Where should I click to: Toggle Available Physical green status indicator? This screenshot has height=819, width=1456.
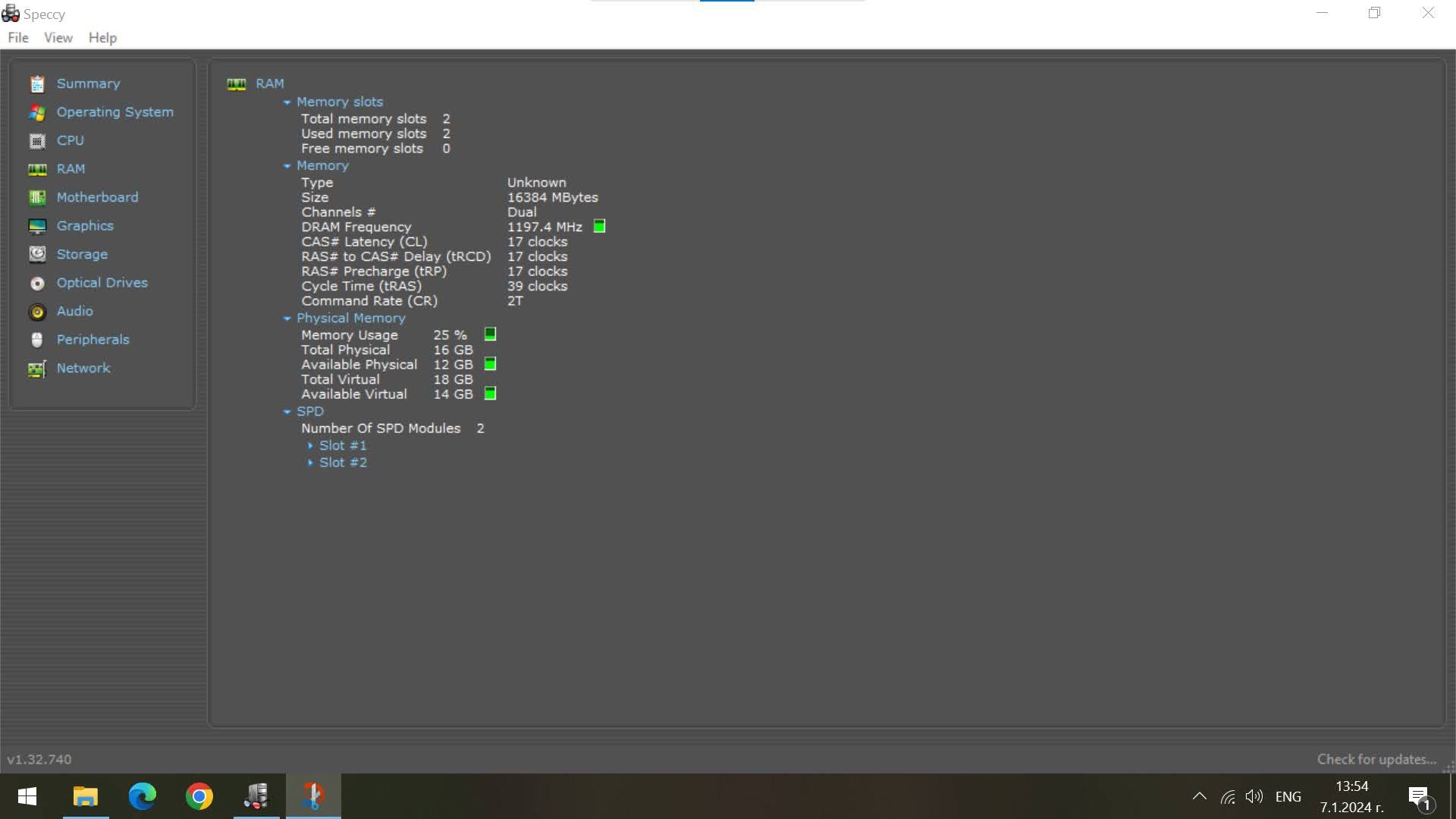[x=490, y=363]
